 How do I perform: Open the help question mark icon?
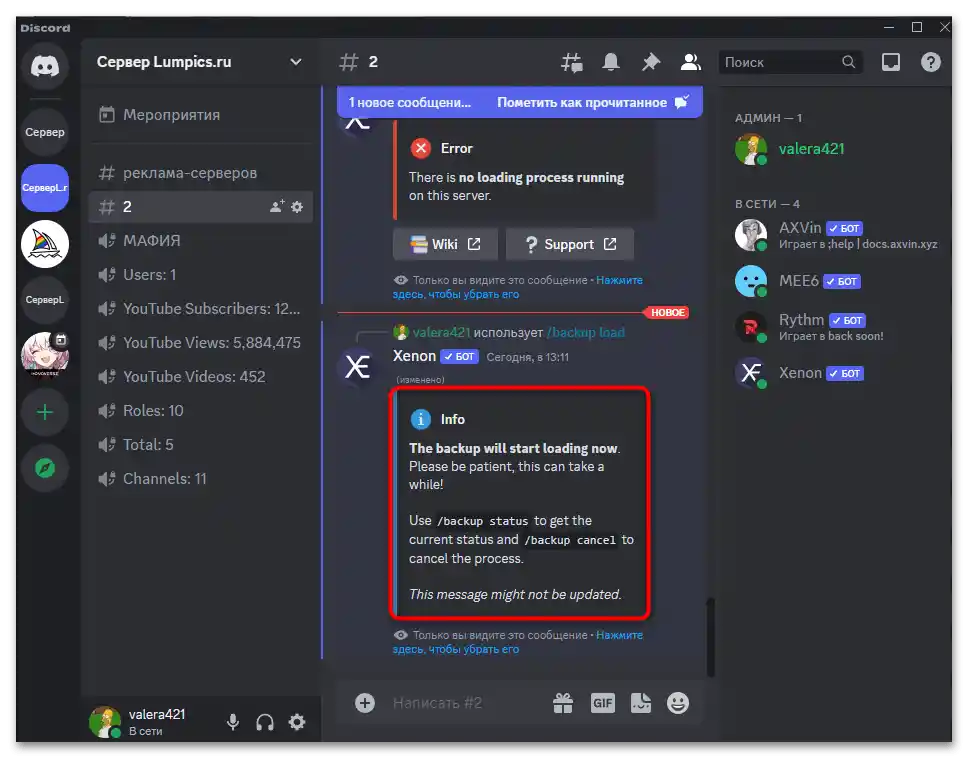930,62
